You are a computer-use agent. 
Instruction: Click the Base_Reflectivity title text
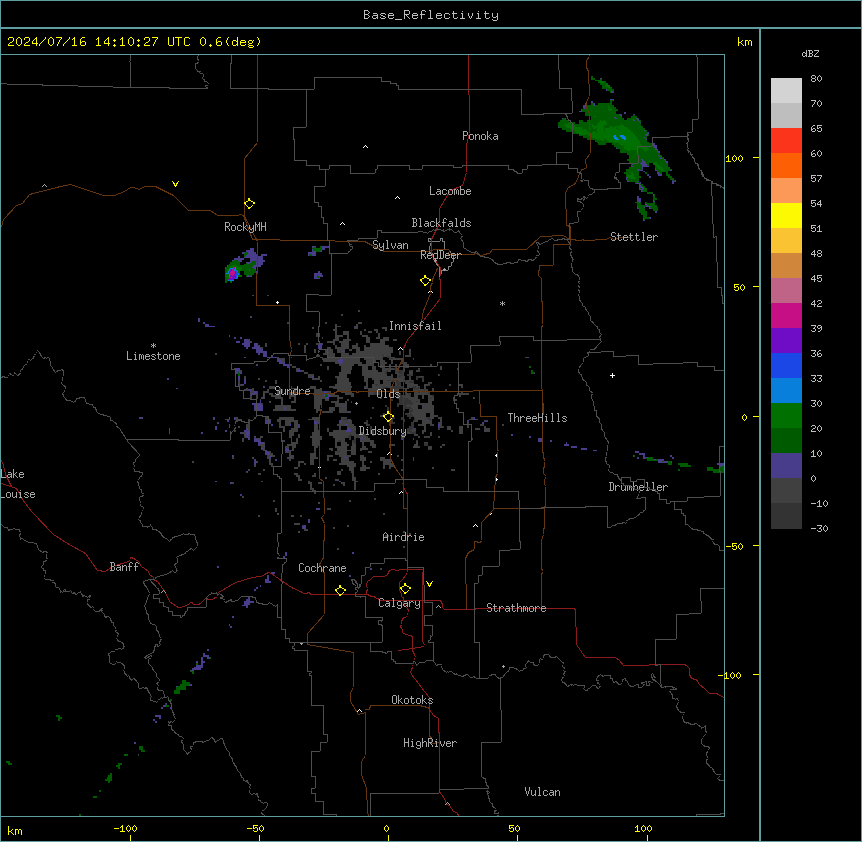(431, 15)
